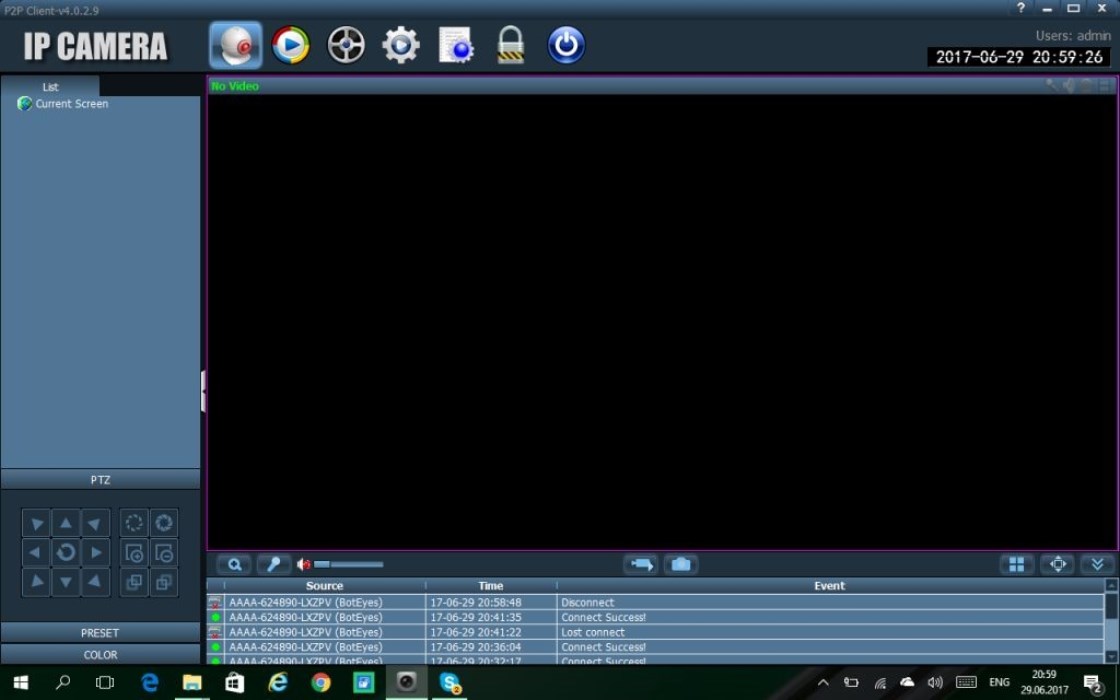Viewport: 1120px width, 700px height.
Task: Click the film reel icon in top toolbar
Action: [x=346, y=45]
